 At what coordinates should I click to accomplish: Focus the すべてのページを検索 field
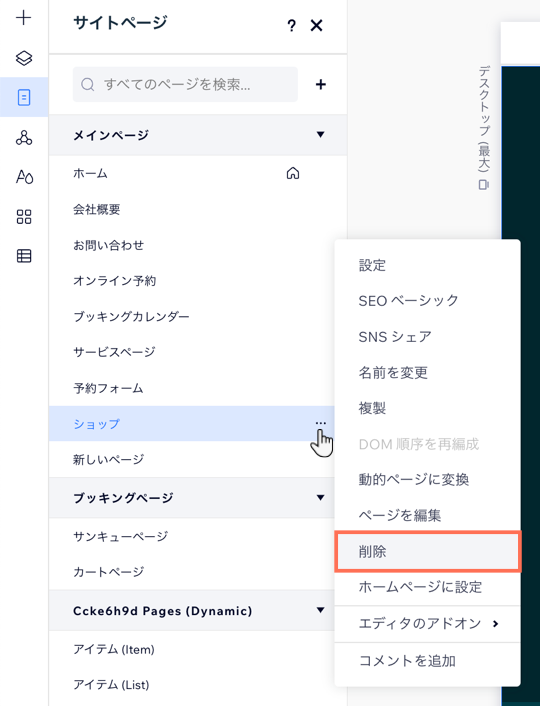(185, 84)
